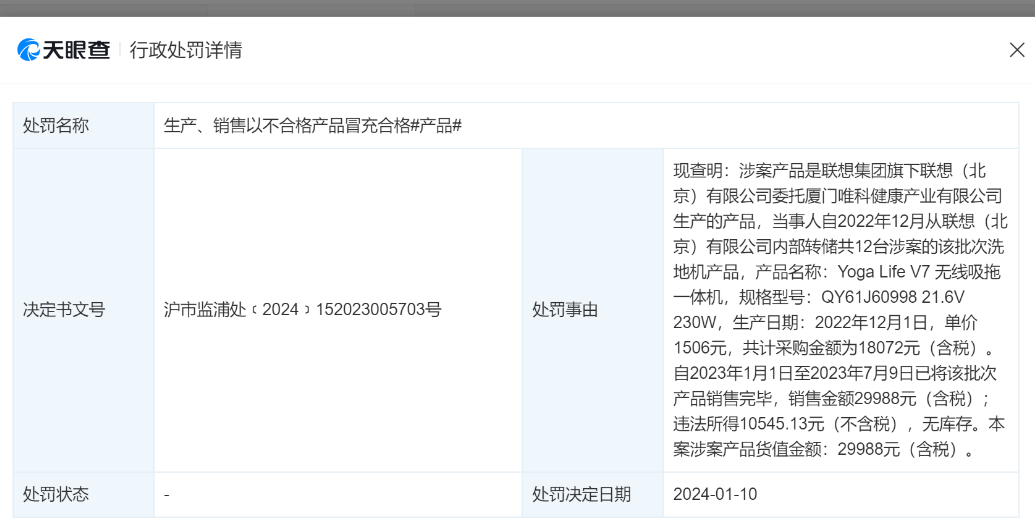Viewport: 1035px width, 518px height.
Task: Click the 行政处罚详情 dialog title
Action: click(x=186, y=50)
